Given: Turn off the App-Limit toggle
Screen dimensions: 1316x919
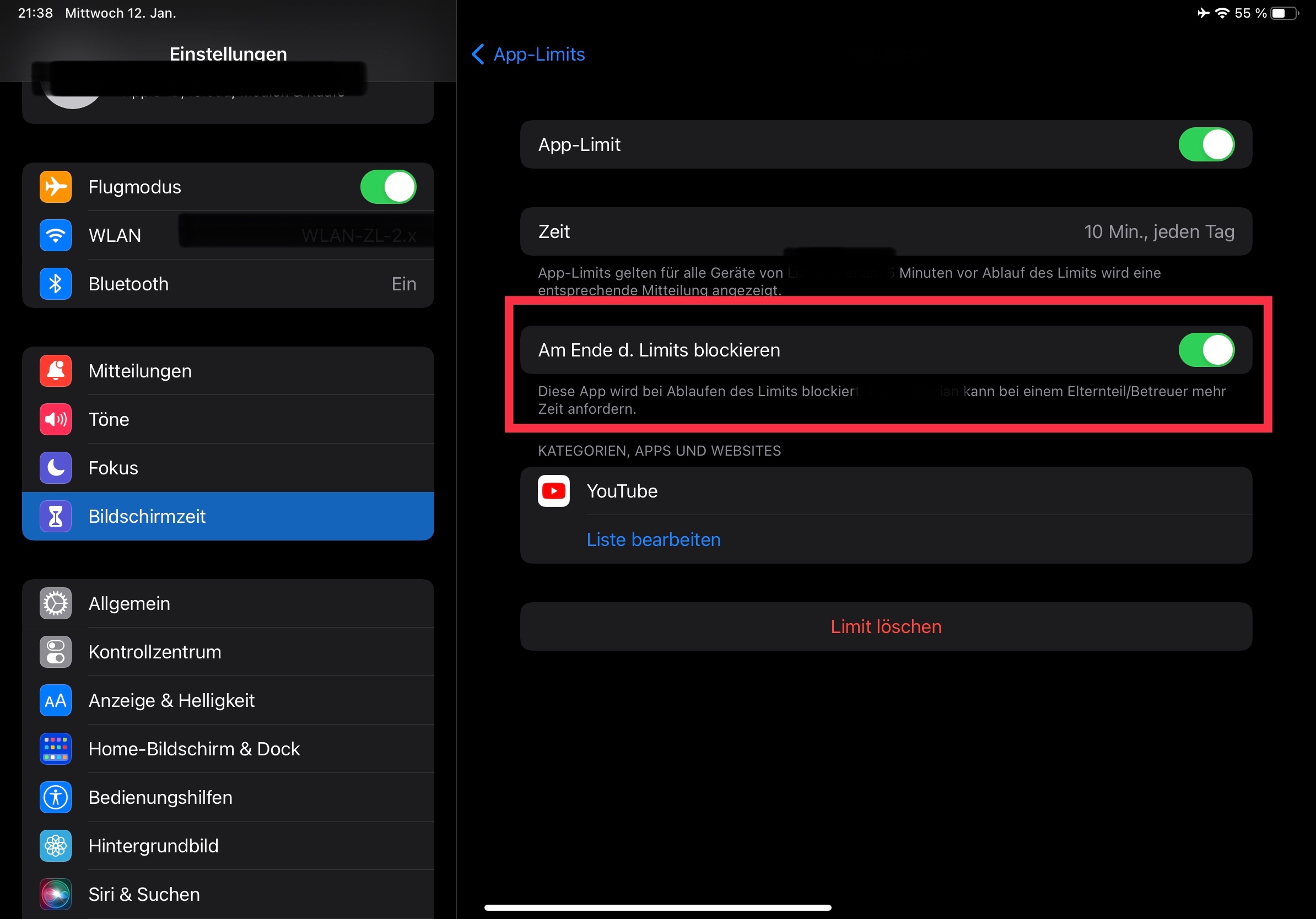Looking at the screenshot, I should (1206, 144).
